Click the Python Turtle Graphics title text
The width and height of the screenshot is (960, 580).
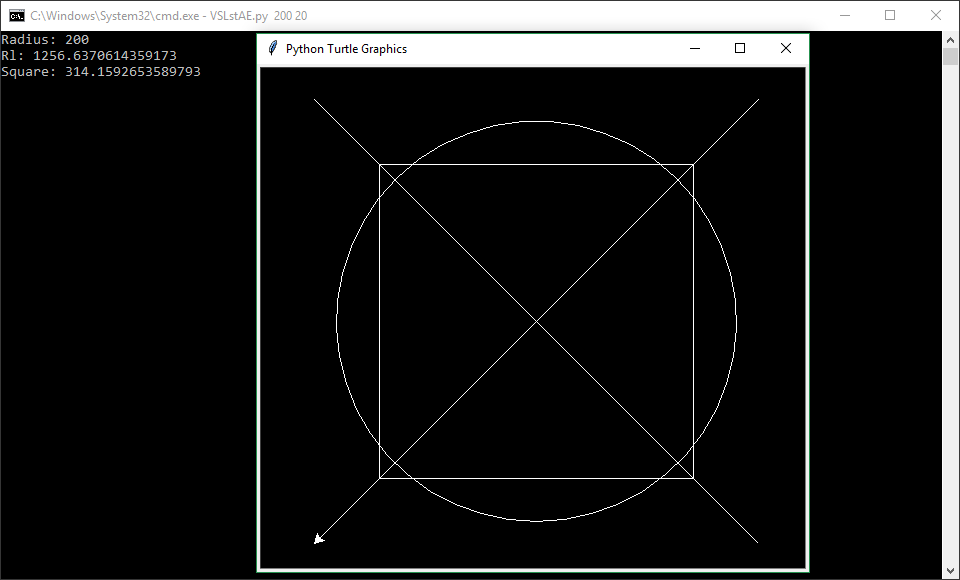tap(347, 49)
